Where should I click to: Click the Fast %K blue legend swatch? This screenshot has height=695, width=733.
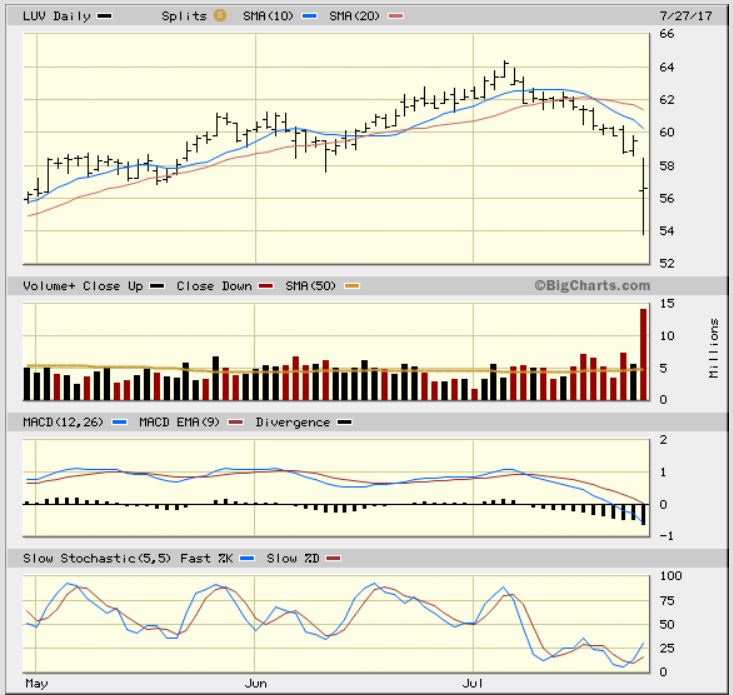pos(247,559)
